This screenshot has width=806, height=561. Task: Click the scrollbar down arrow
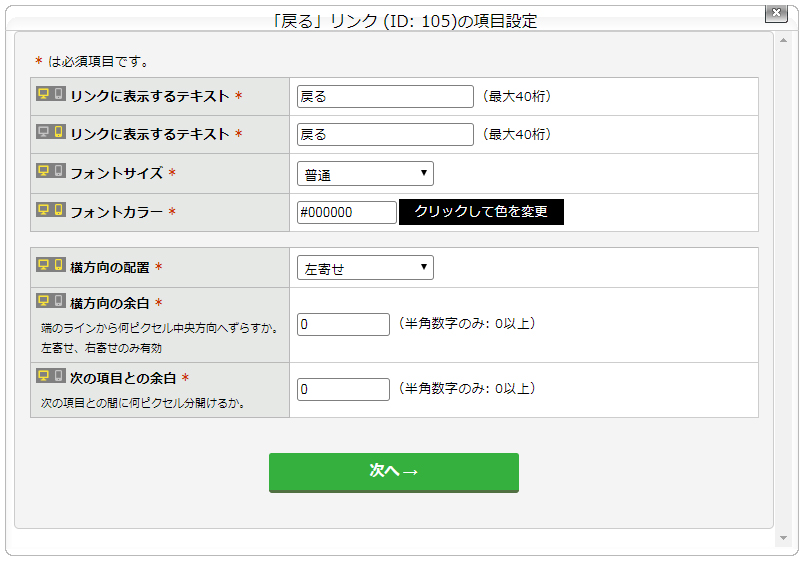[x=783, y=538]
